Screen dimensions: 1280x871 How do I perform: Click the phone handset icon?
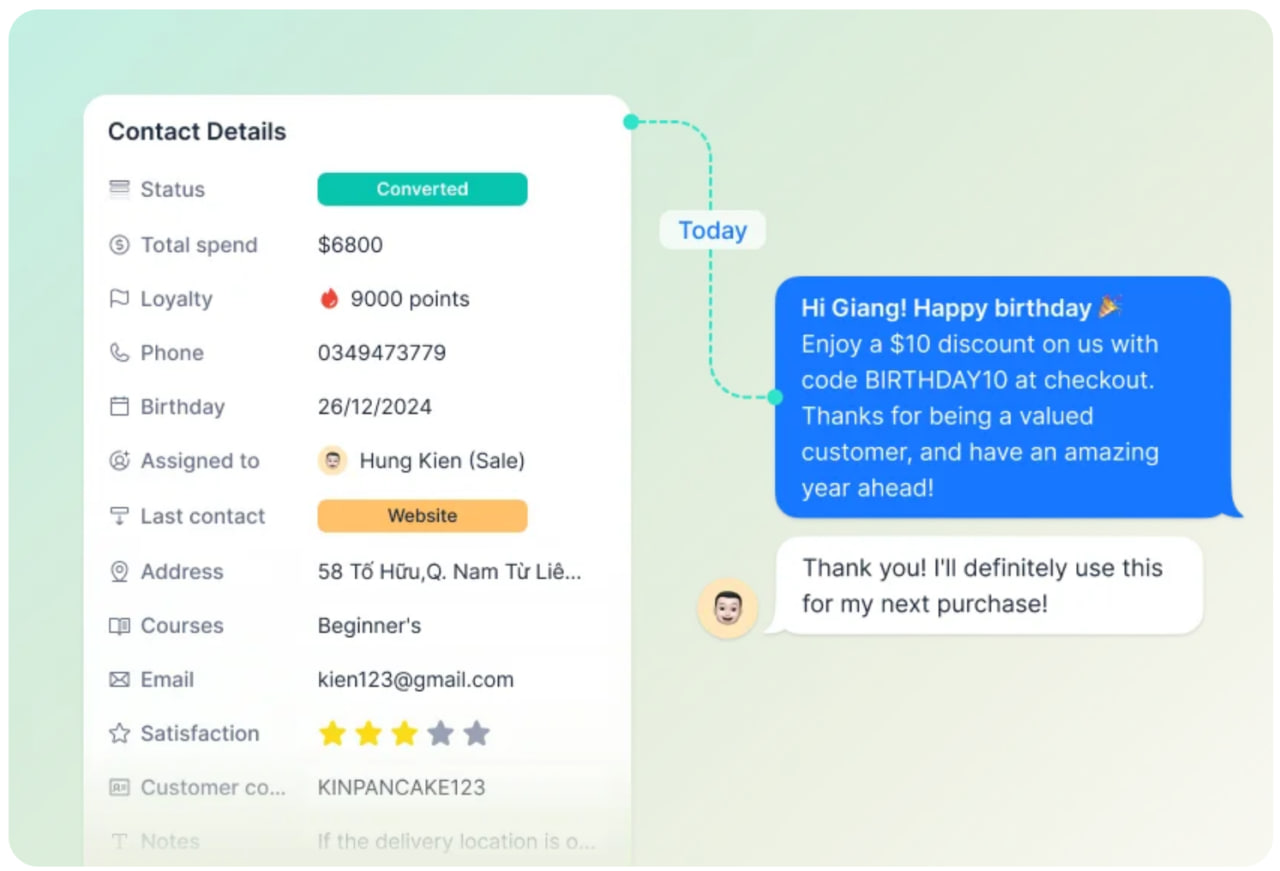click(x=119, y=353)
